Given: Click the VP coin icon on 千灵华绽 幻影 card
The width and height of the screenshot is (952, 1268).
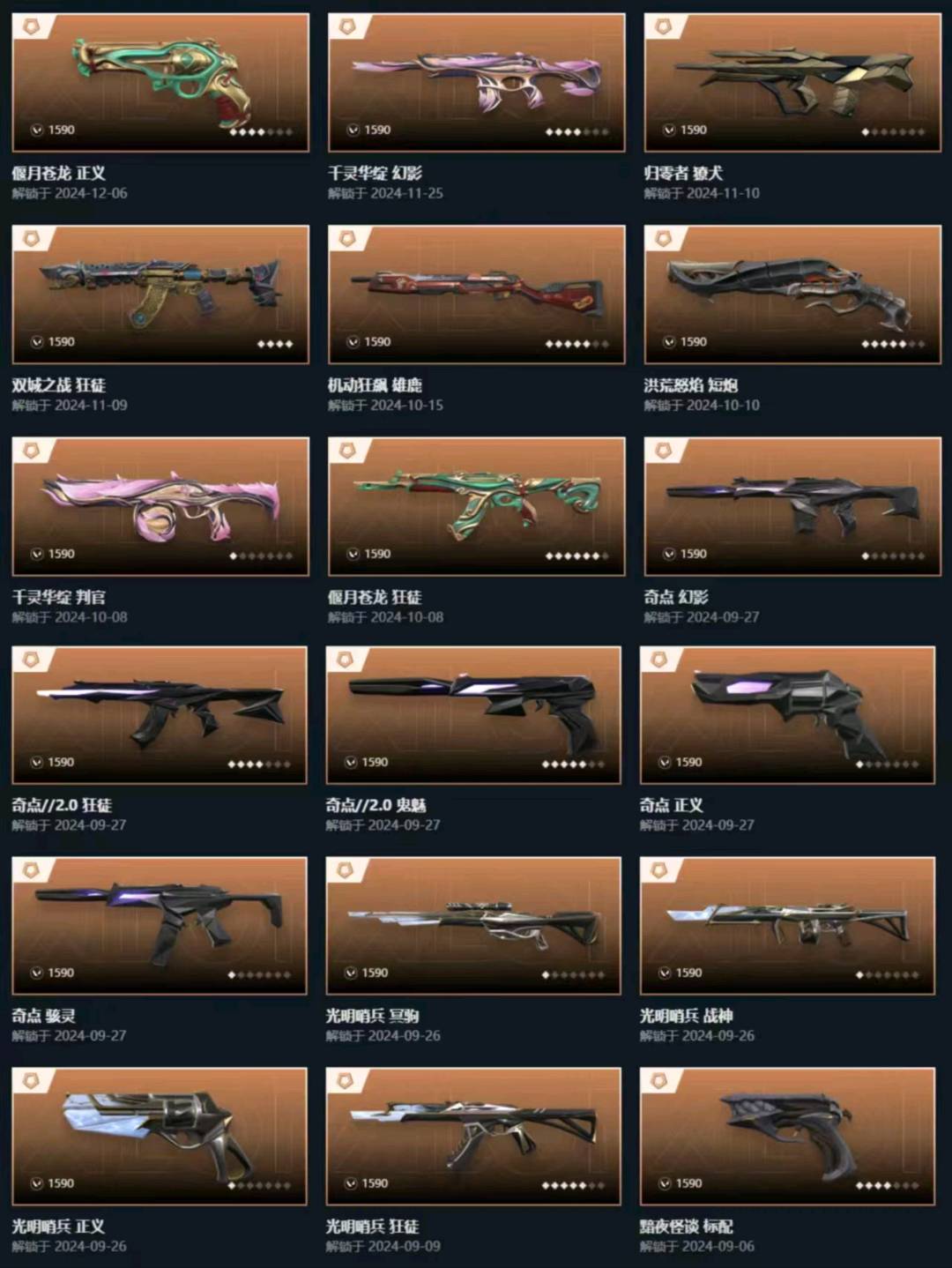Looking at the screenshot, I should (x=353, y=130).
